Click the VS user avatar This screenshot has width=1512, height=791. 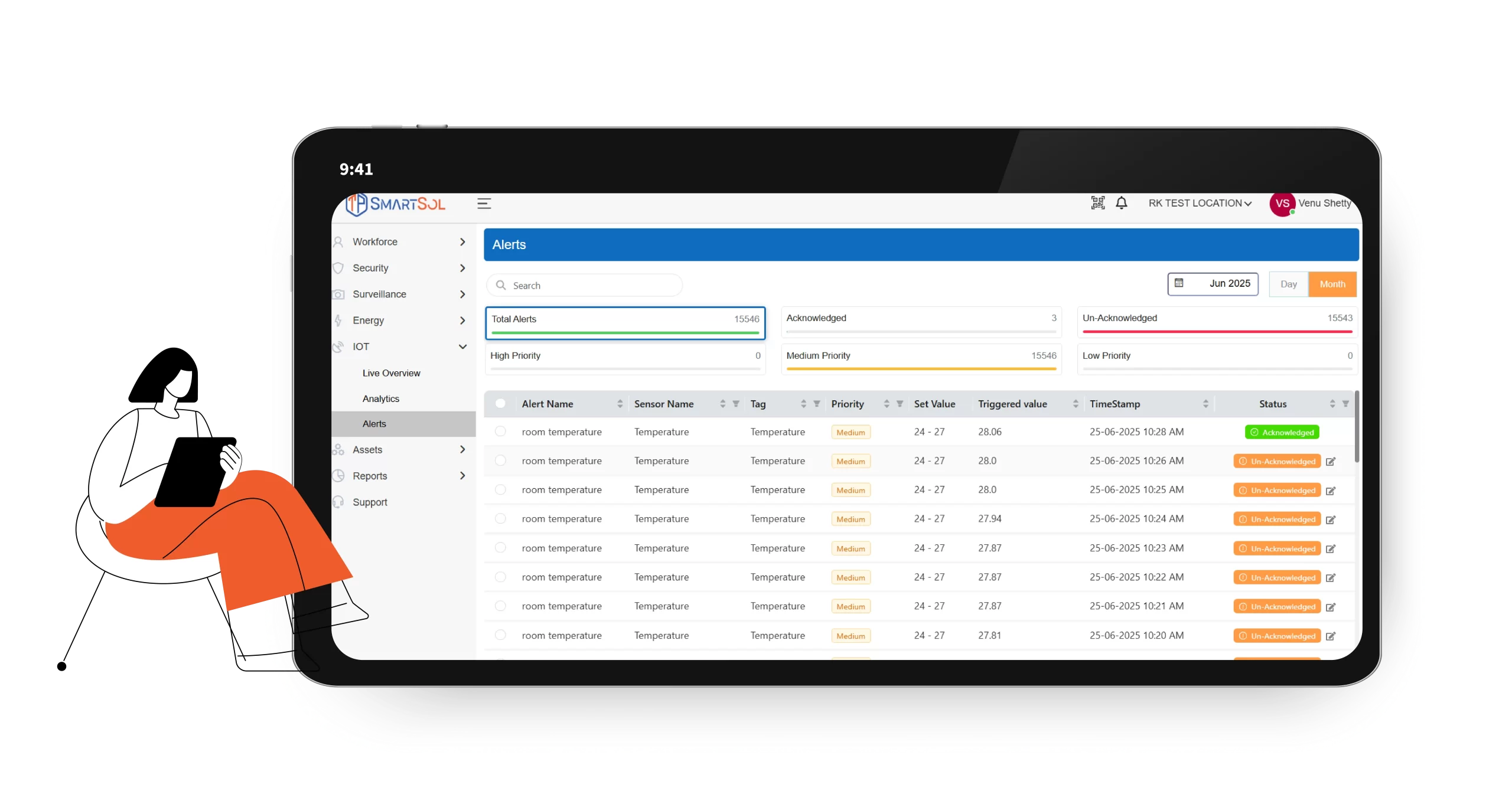(x=1282, y=204)
